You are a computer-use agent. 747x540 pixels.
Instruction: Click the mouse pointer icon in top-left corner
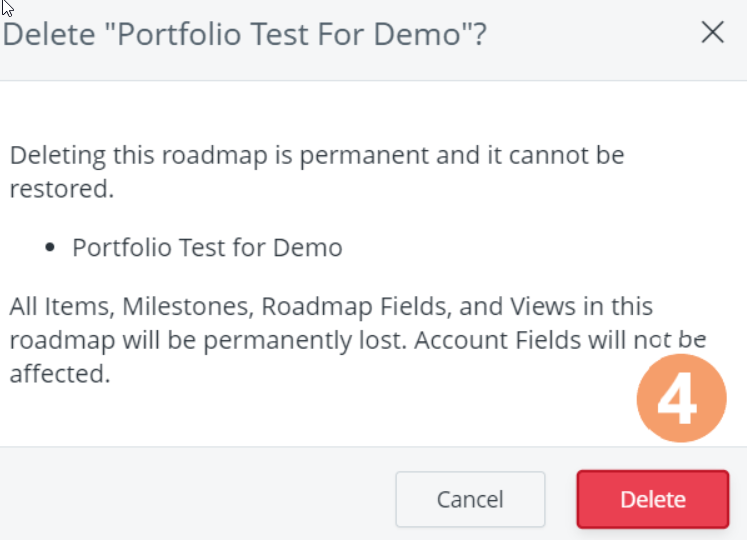coord(7,8)
